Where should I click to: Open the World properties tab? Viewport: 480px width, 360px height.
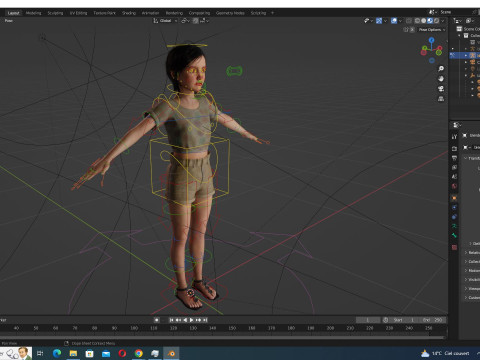point(454,186)
